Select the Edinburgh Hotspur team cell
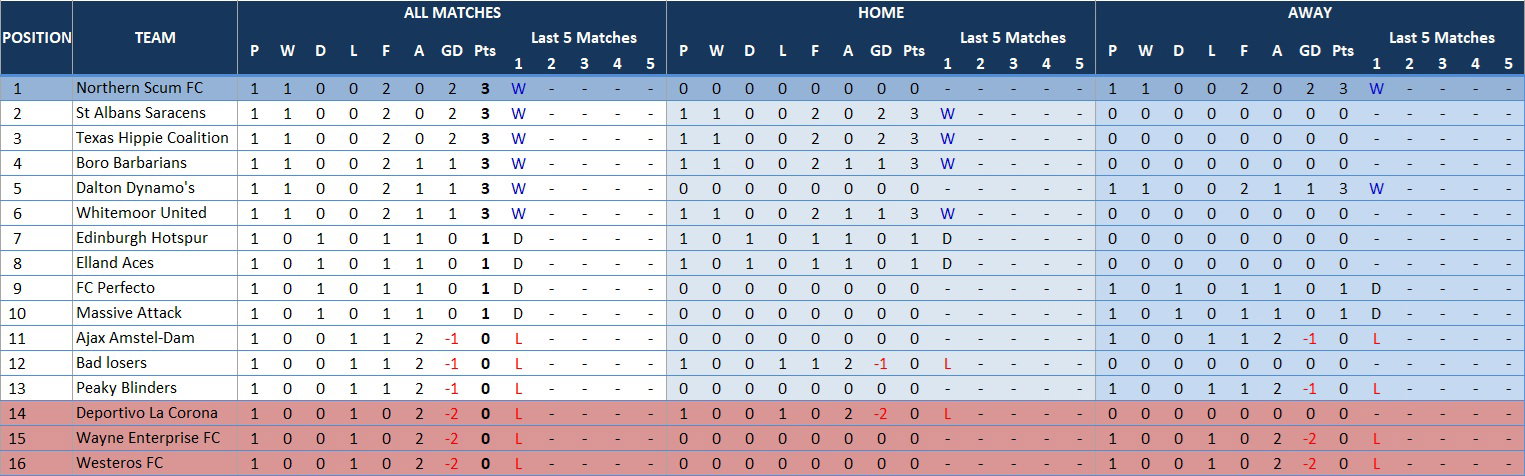Screen dimensions: 1525x476 (x=155, y=238)
